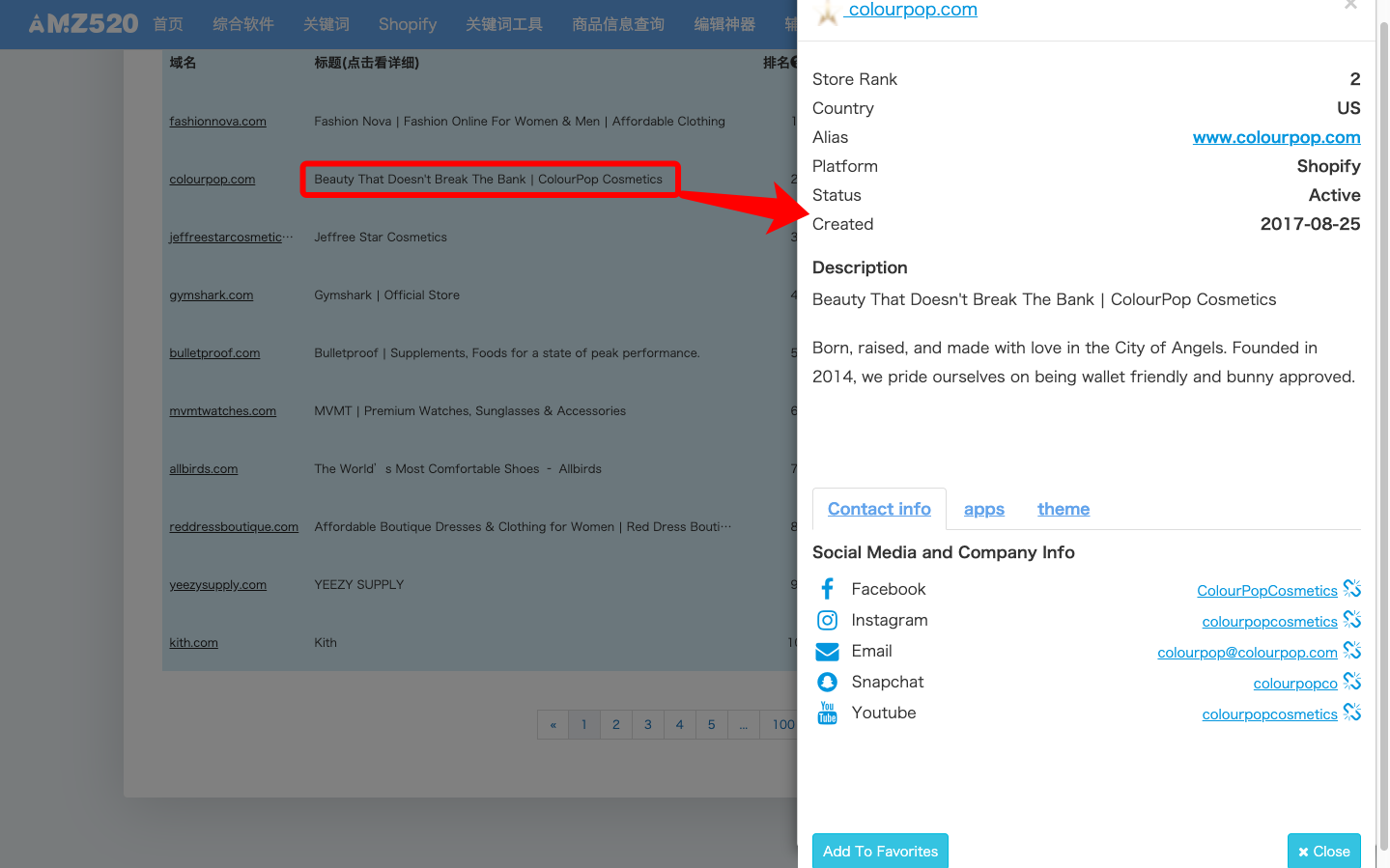Viewport: 1390px width, 868px height.
Task: Select the Contact info tab
Action: (x=879, y=509)
